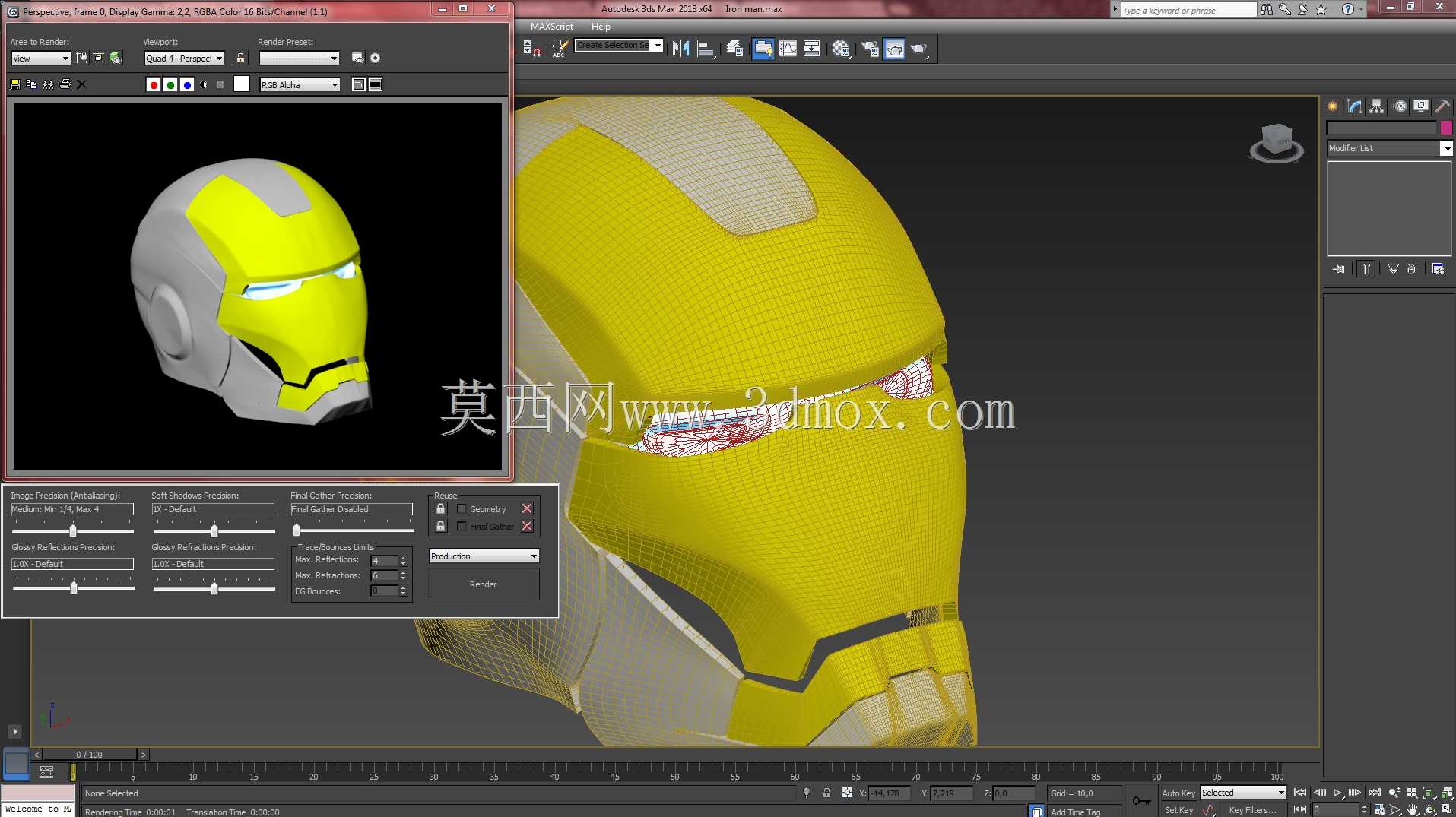Clear the rendered frame with X icon

click(x=81, y=84)
